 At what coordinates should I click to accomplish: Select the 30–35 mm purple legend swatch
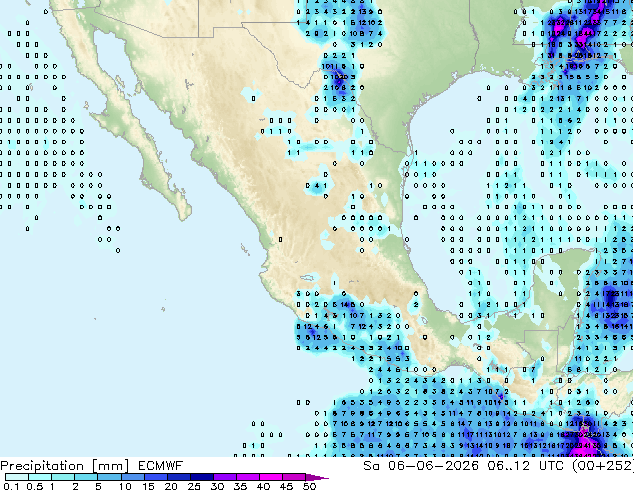click(x=224, y=477)
